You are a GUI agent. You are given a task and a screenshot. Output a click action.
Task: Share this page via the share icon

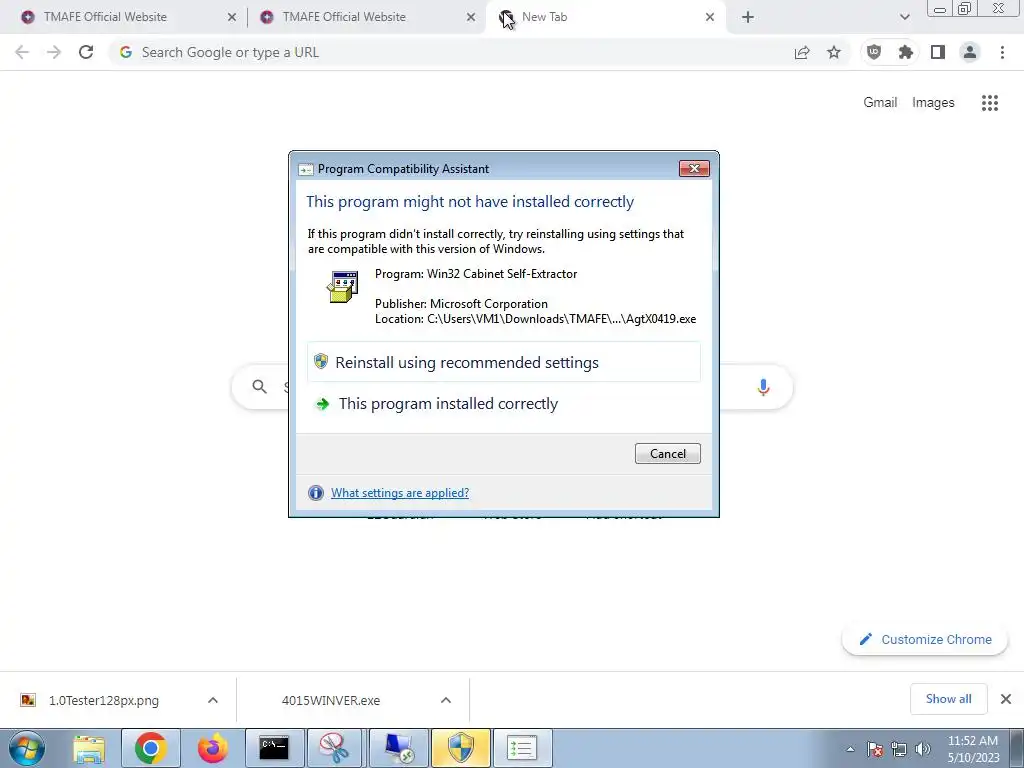802,52
